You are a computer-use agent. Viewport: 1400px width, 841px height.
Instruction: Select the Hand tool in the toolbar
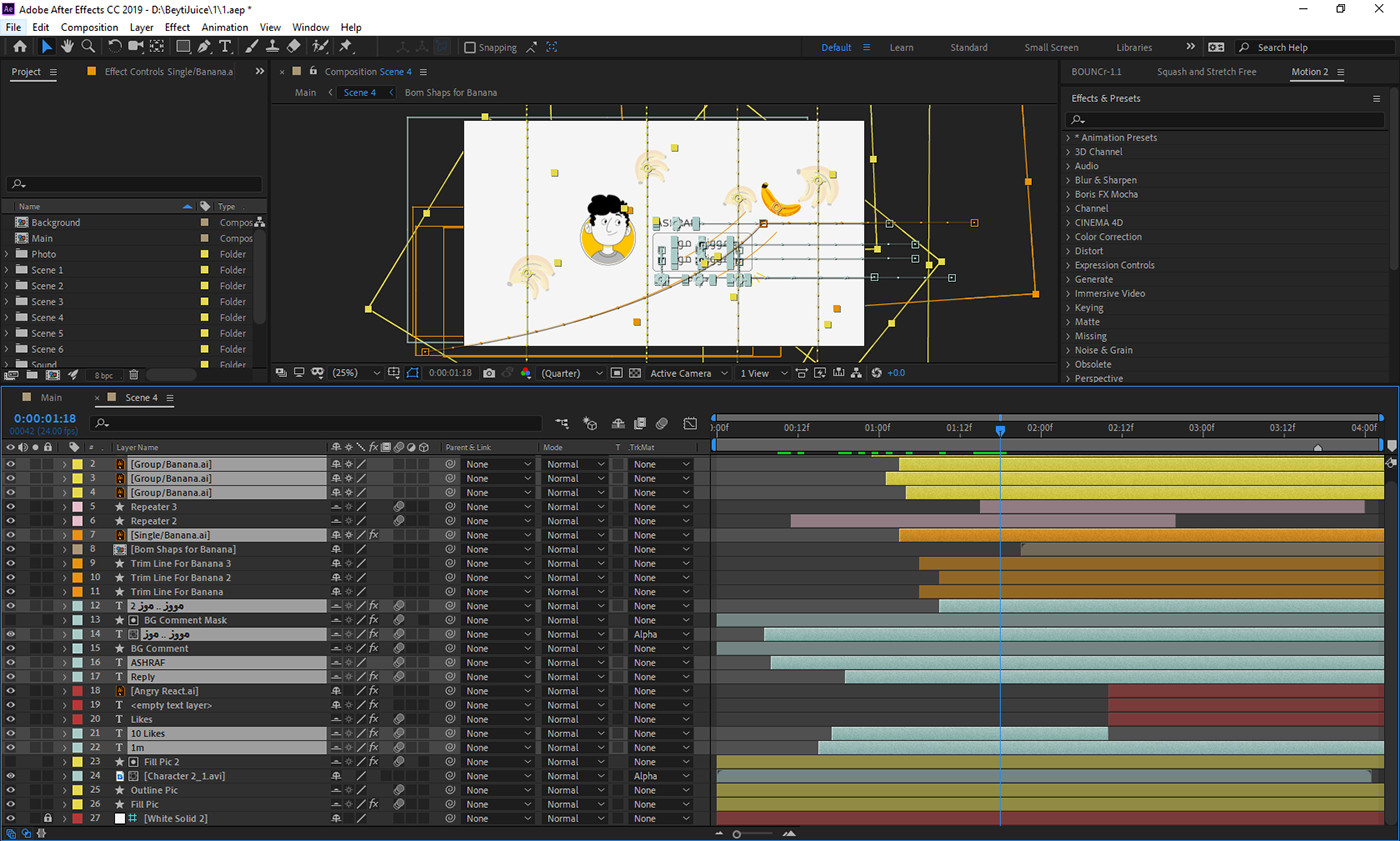67,47
